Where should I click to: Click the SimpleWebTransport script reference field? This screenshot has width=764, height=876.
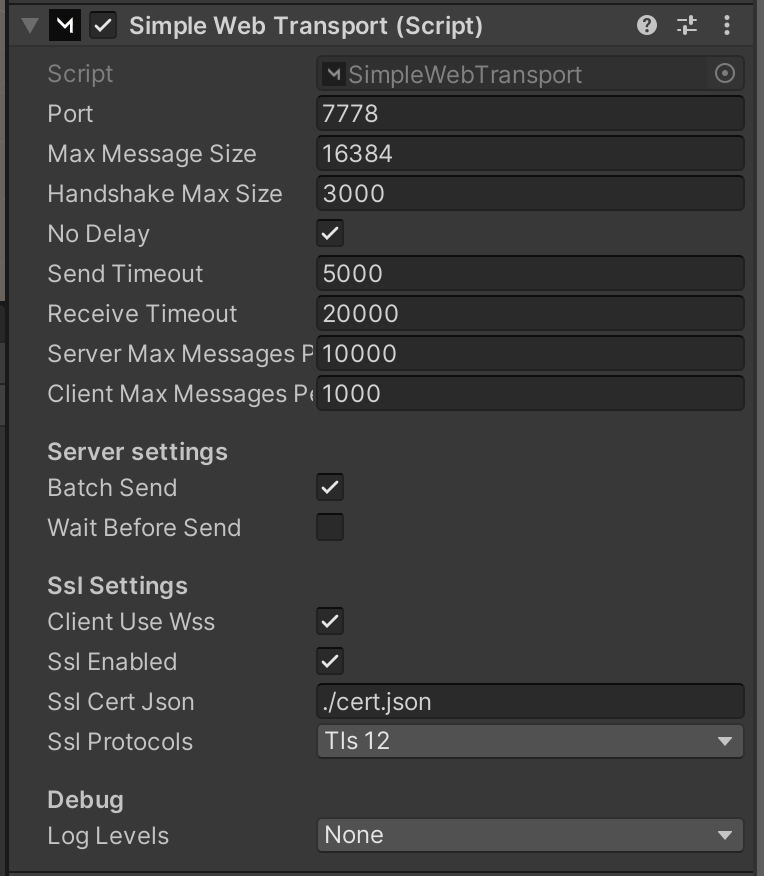(515, 74)
